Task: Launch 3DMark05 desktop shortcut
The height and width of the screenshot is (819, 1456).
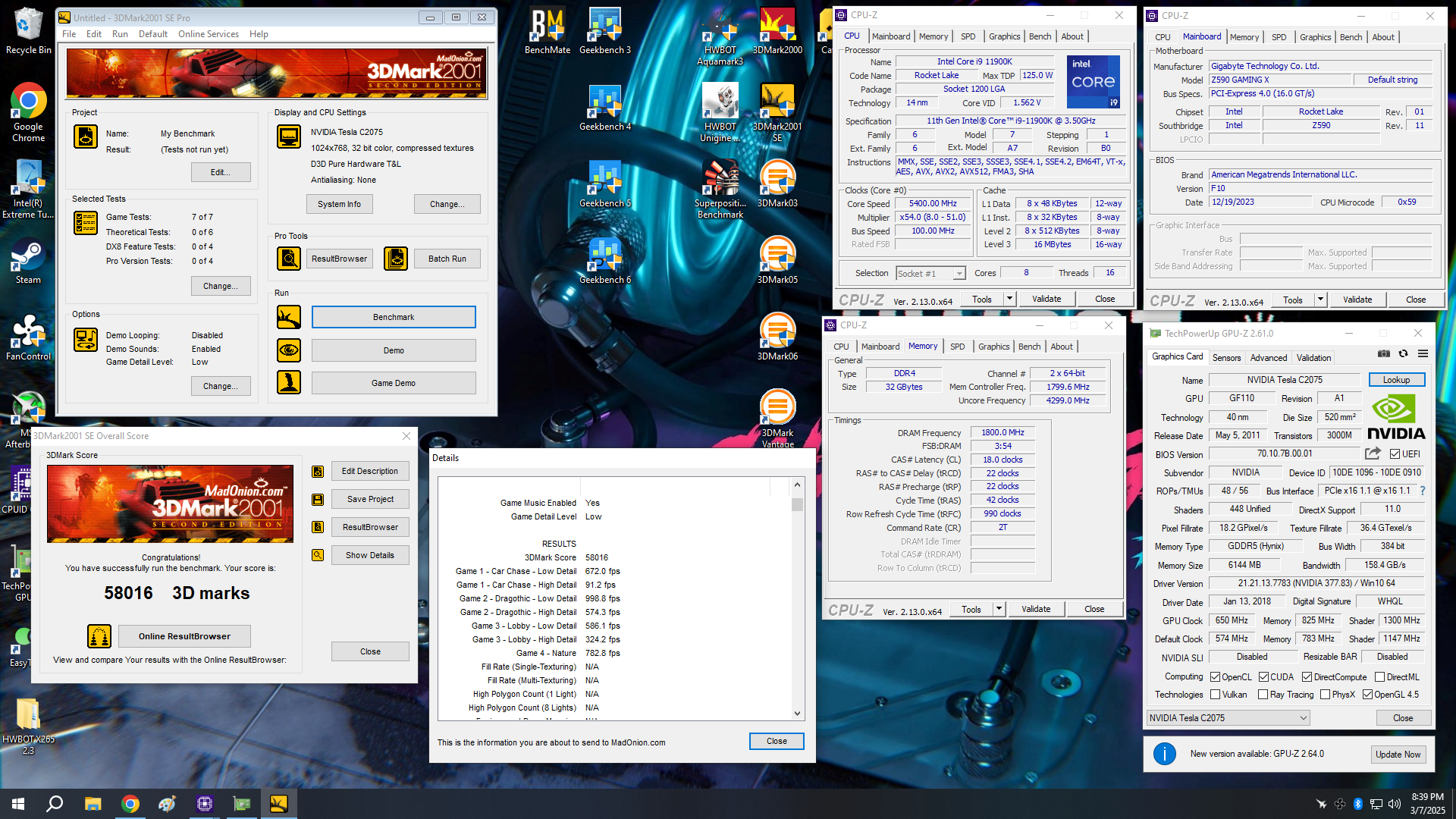Action: pos(777,261)
